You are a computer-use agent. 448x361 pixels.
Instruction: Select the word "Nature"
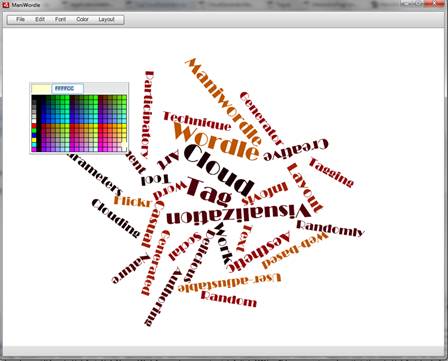[x=132, y=269]
